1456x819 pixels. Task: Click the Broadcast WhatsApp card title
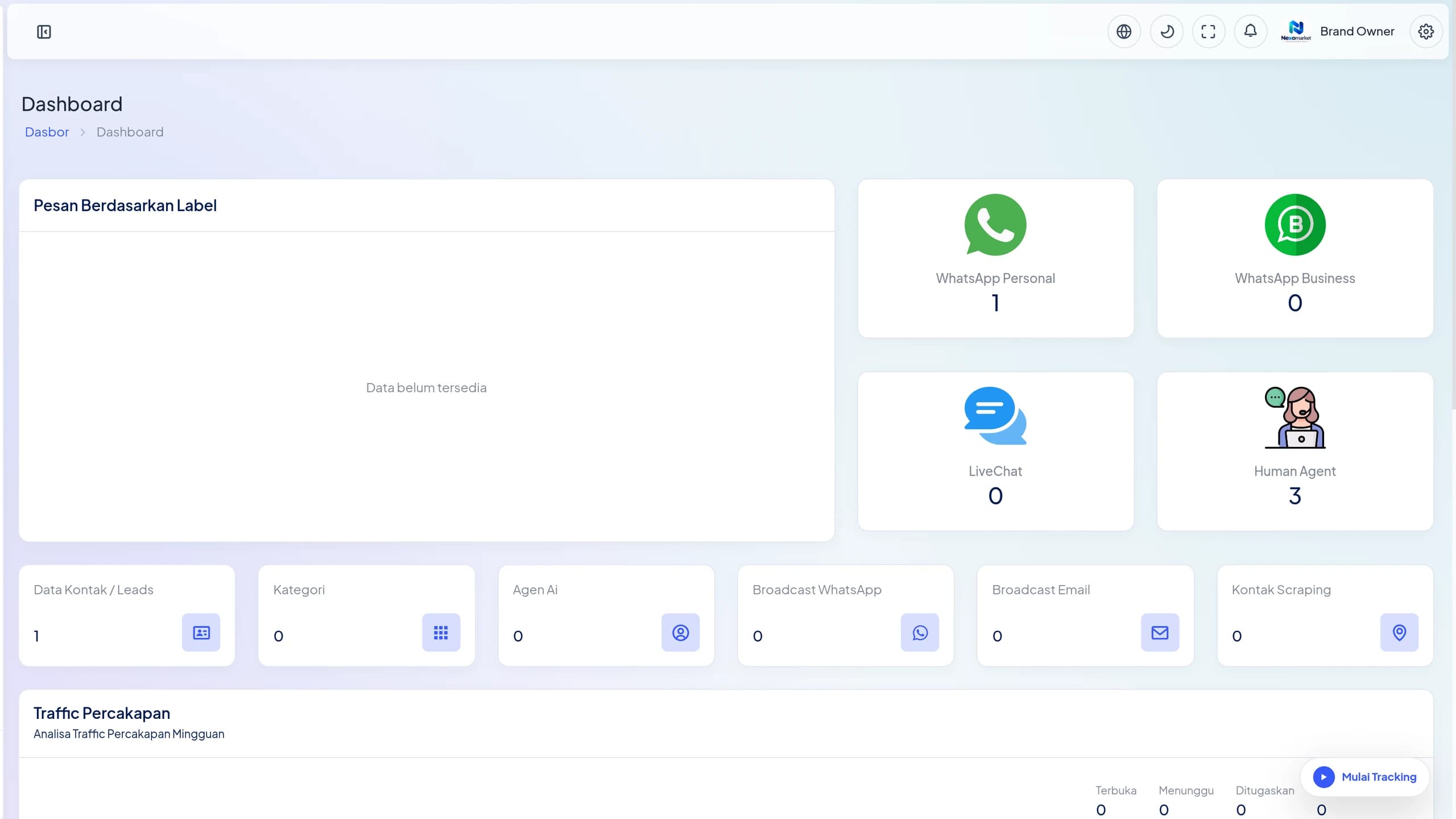[817, 590]
